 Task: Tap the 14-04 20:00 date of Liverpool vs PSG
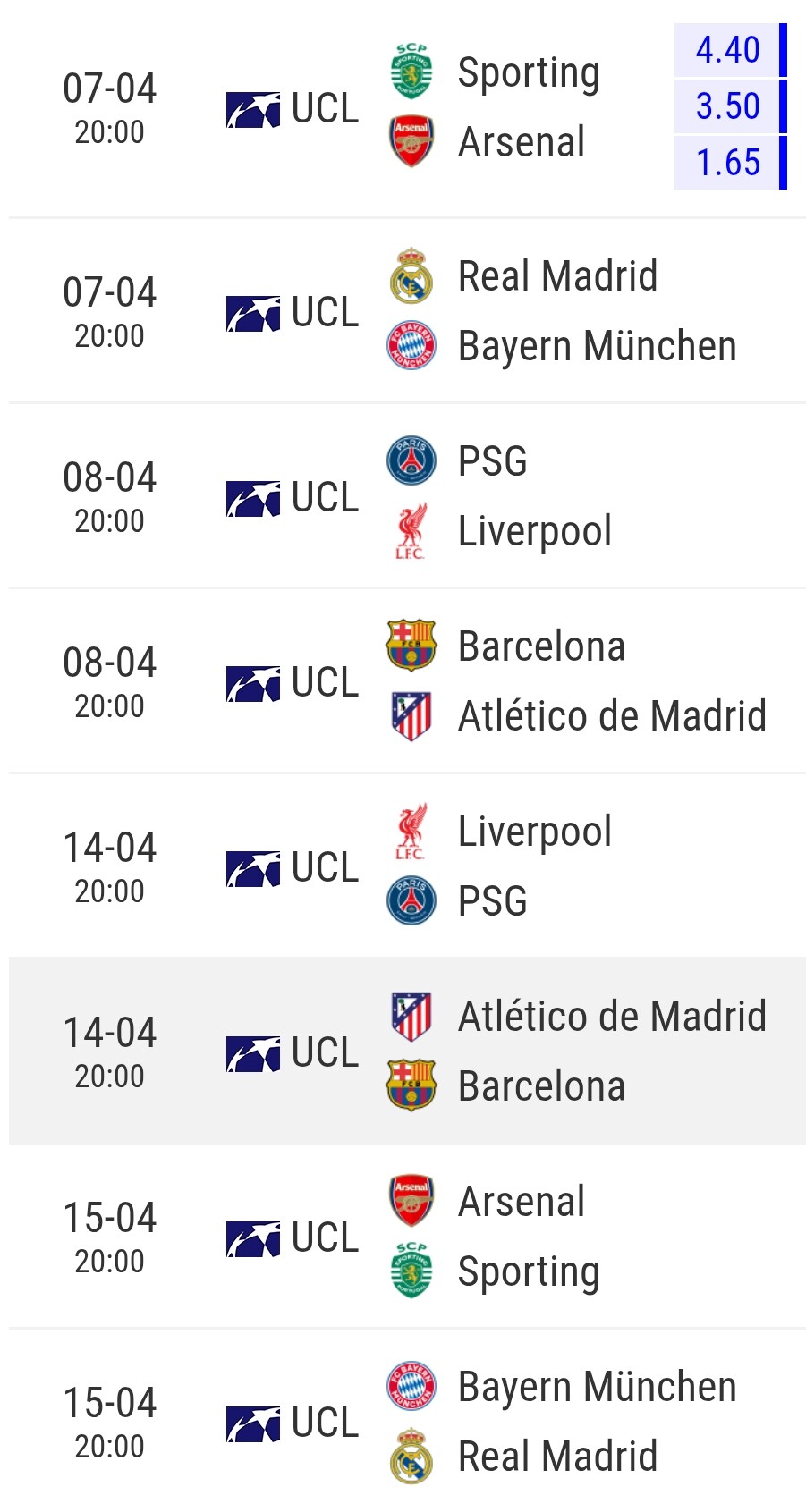pyautogui.click(x=110, y=866)
